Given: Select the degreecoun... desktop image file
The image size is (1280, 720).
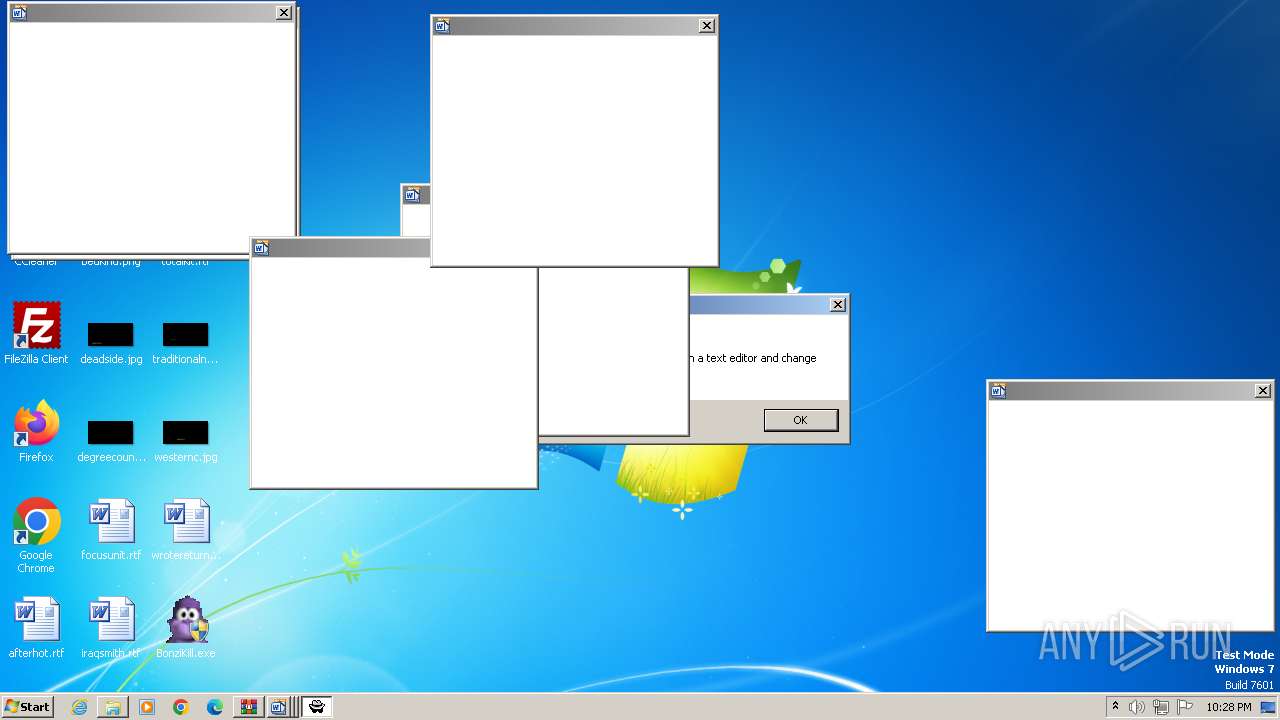Looking at the screenshot, I should [x=111, y=441].
